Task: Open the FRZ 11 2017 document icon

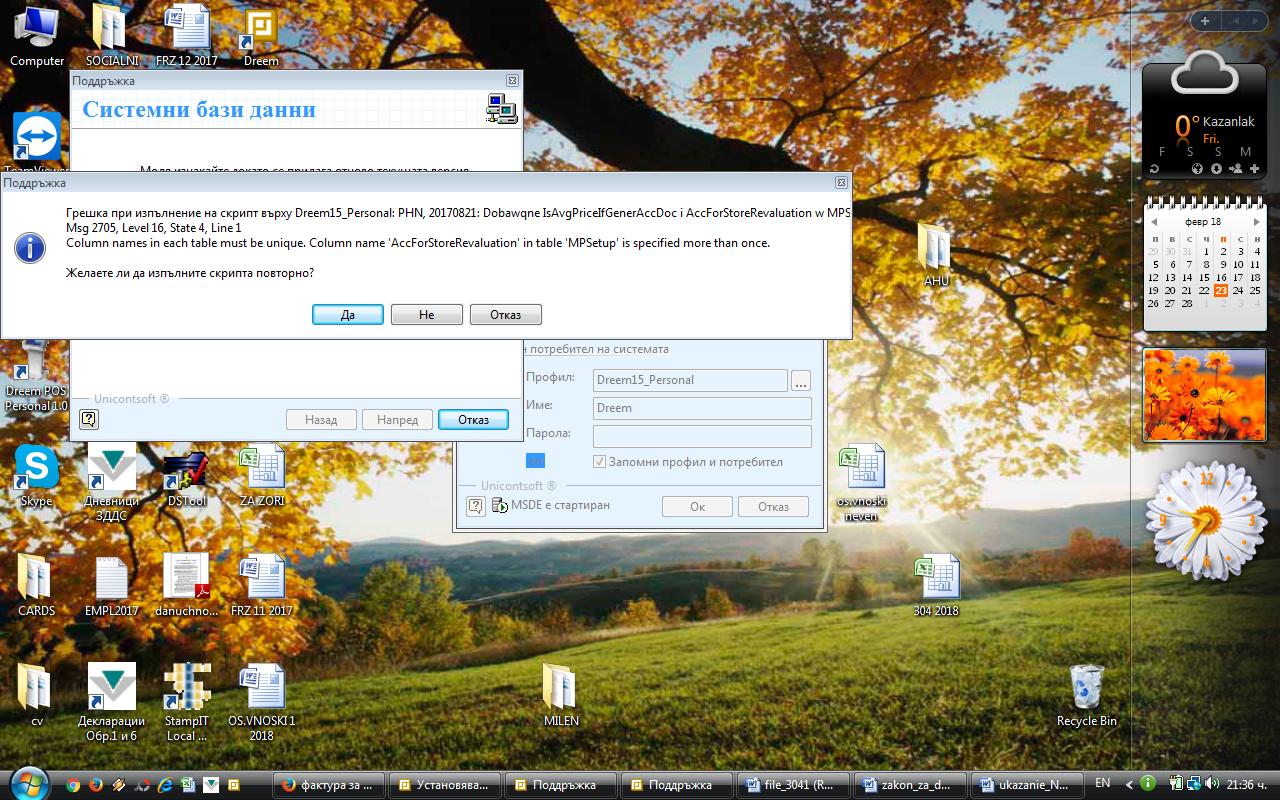Action: tap(262, 586)
